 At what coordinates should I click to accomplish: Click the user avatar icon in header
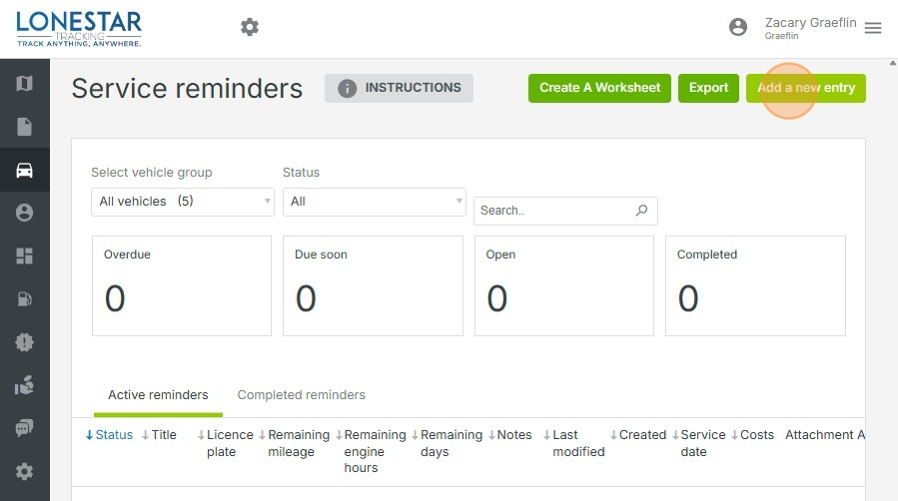[738, 27]
